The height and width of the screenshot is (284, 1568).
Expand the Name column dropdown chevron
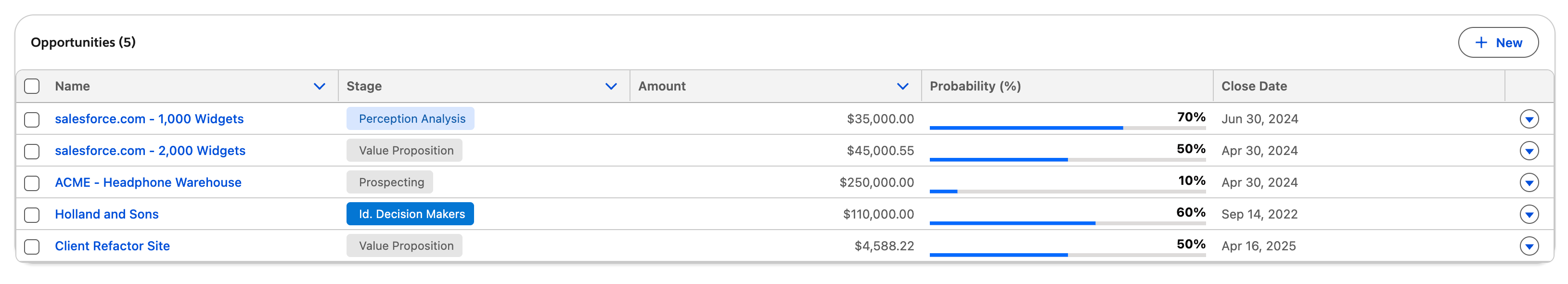319,87
